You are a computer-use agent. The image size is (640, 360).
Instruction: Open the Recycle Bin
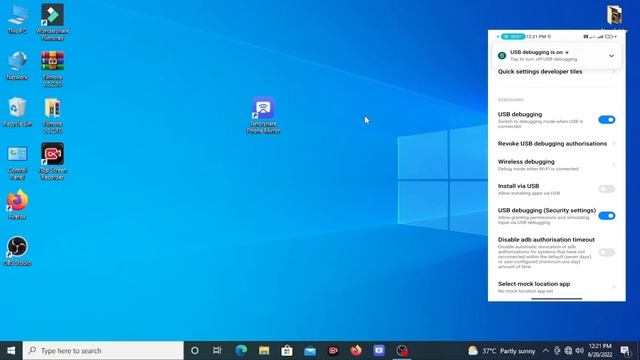pos(17,112)
